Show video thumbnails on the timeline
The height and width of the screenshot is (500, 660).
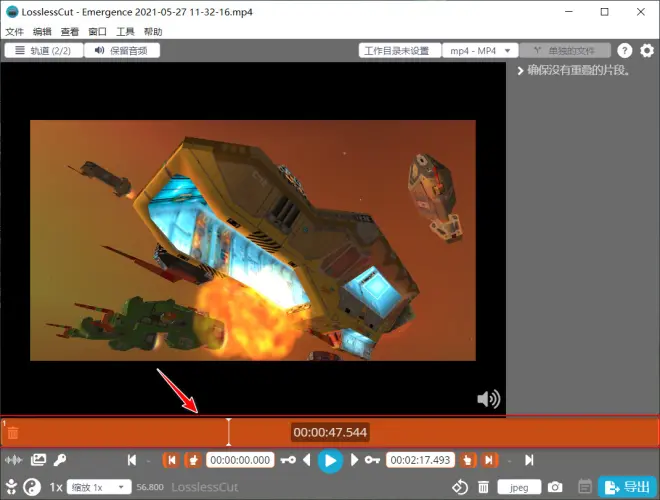coord(38,460)
